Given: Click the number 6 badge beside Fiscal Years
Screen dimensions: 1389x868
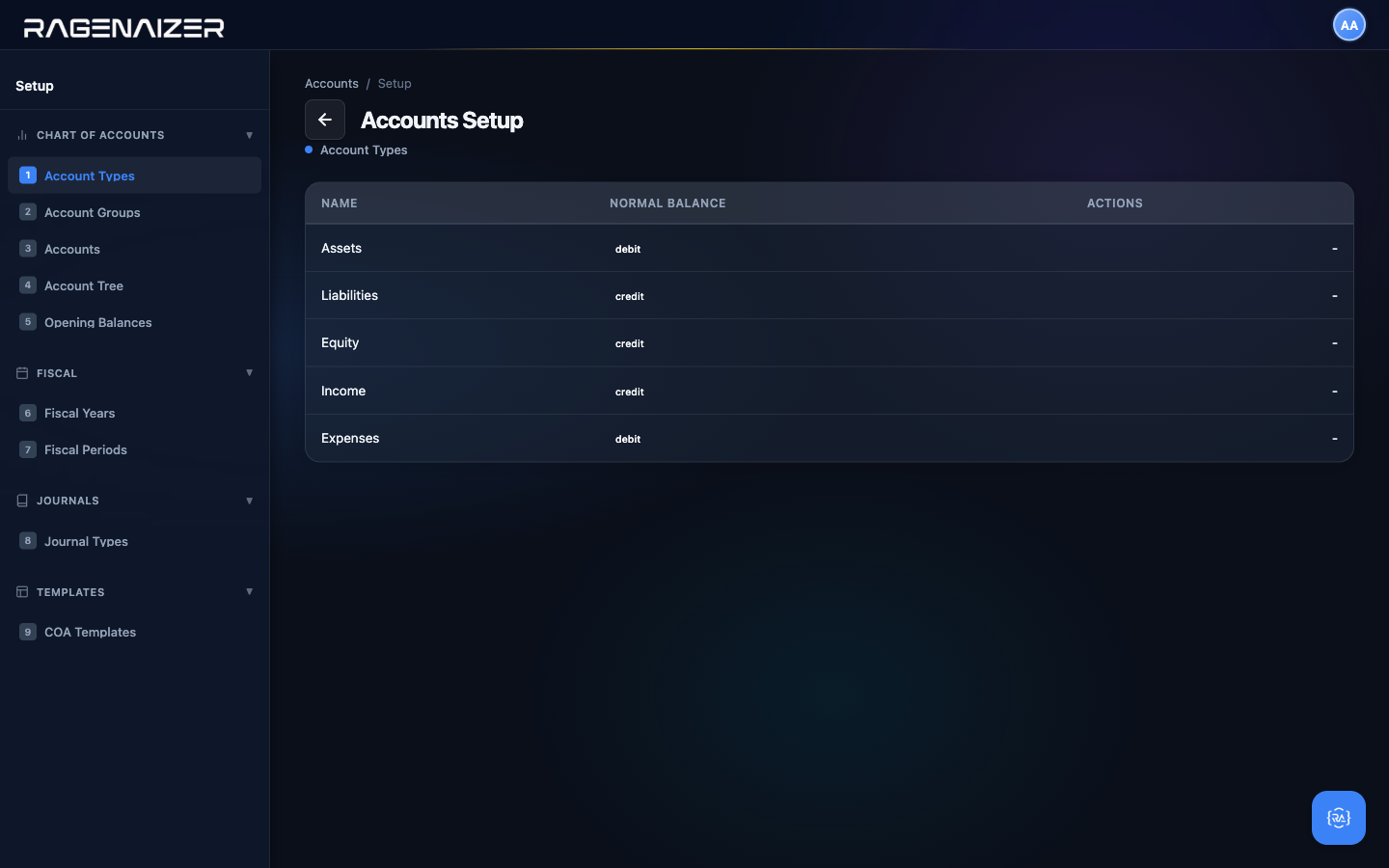Looking at the screenshot, I should point(28,413).
